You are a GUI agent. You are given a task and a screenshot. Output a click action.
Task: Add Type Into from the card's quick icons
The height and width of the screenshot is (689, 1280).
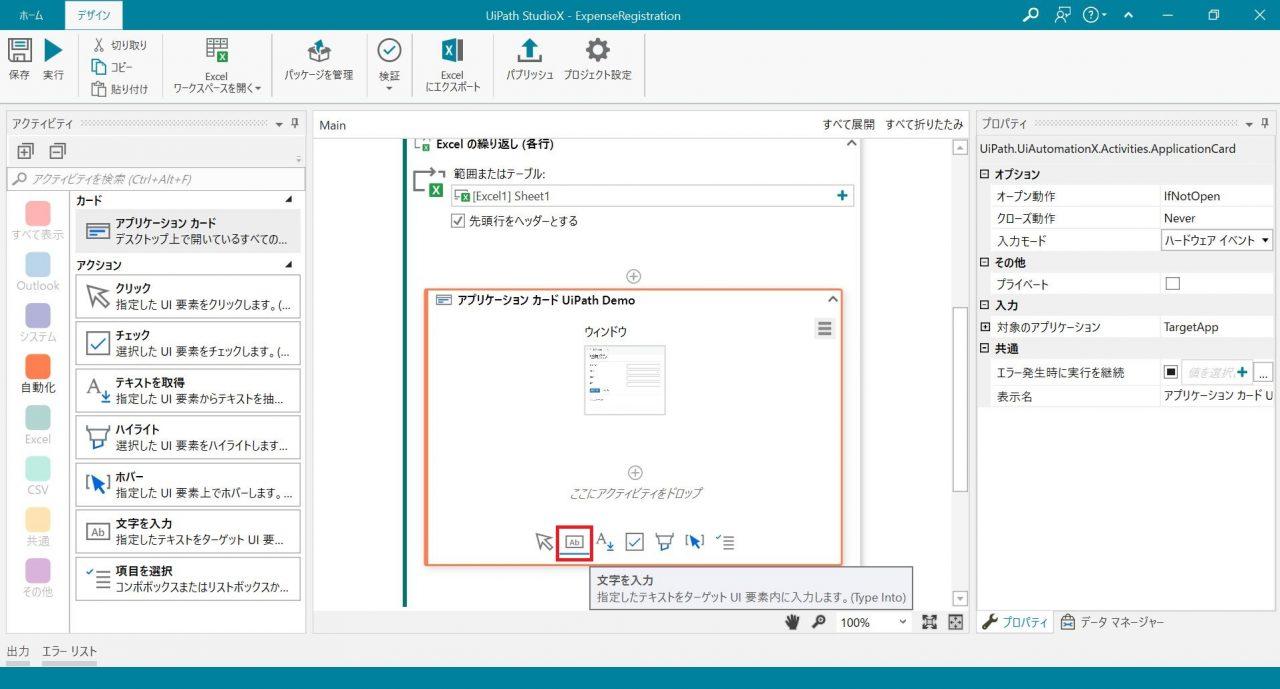click(x=574, y=542)
